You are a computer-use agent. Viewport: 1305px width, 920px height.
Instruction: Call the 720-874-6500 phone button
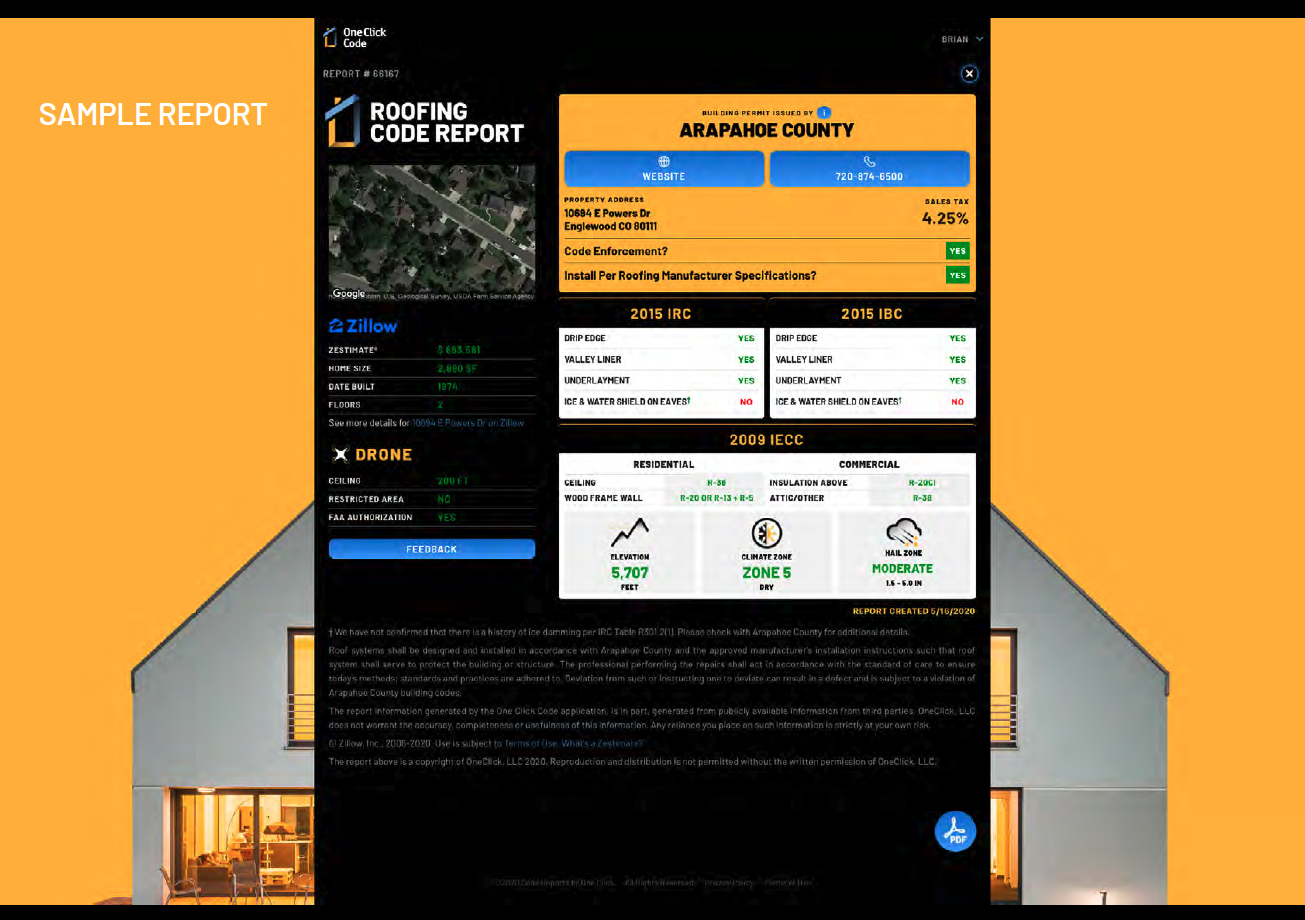point(869,169)
